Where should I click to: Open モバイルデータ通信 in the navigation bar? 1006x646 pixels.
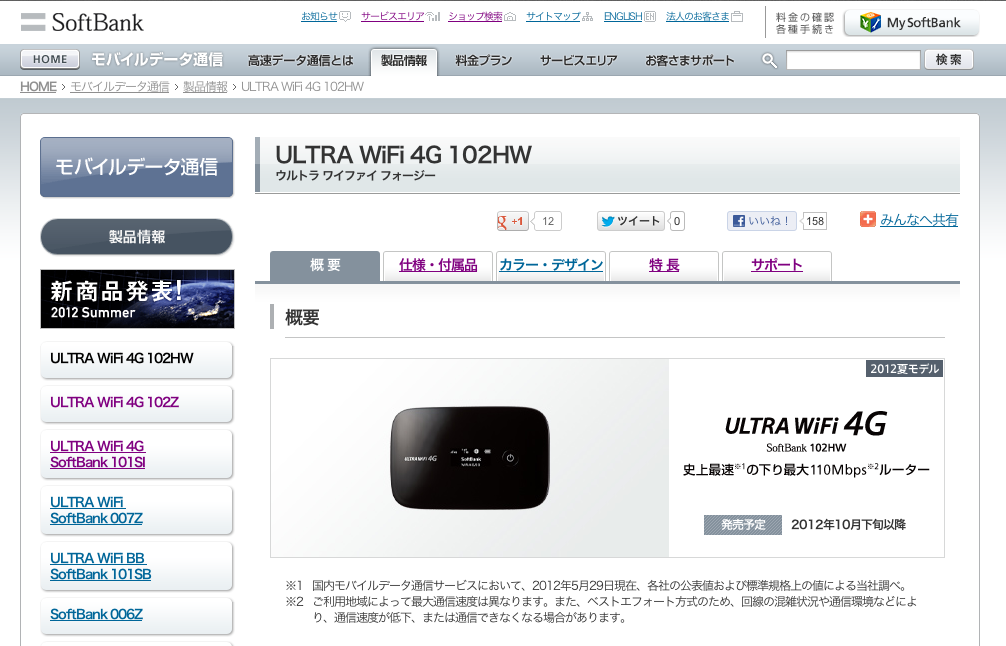157,60
